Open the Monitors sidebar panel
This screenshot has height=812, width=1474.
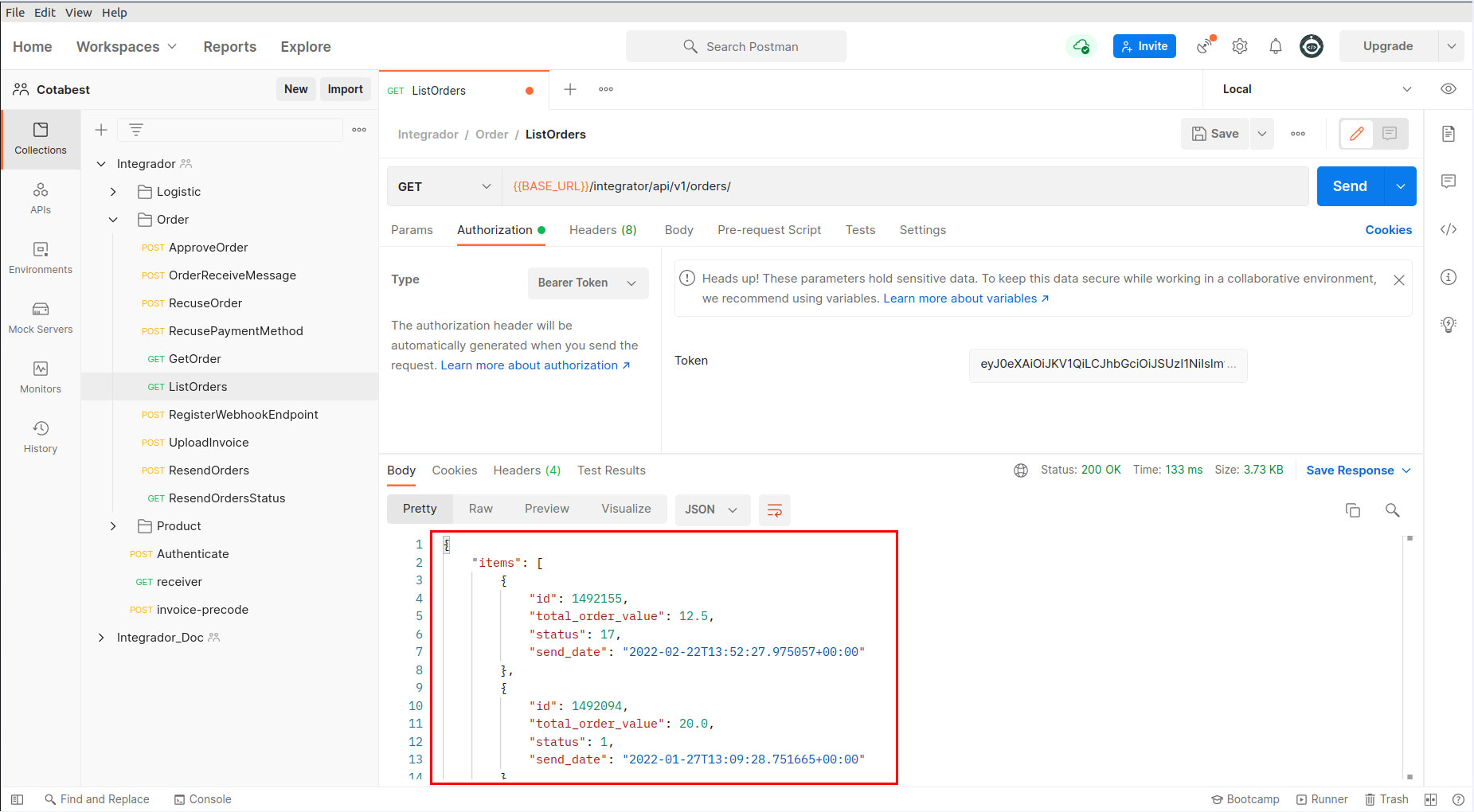[x=41, y=377]
